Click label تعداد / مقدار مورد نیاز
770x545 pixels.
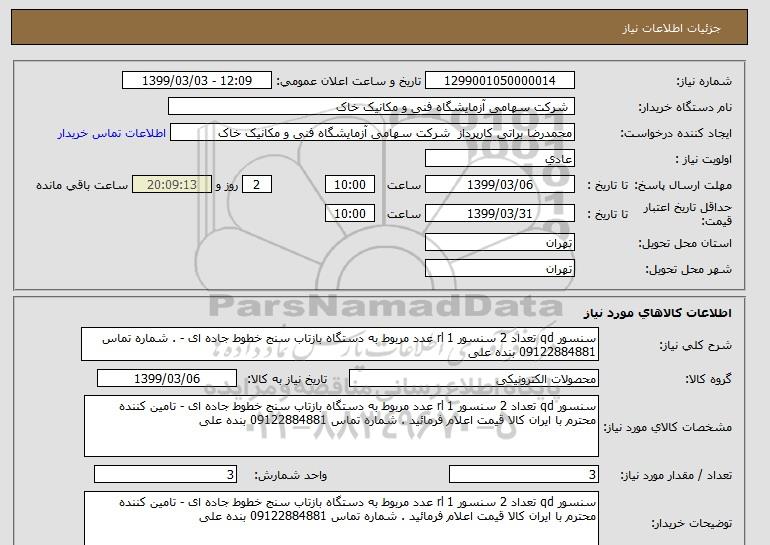[676, 475]
